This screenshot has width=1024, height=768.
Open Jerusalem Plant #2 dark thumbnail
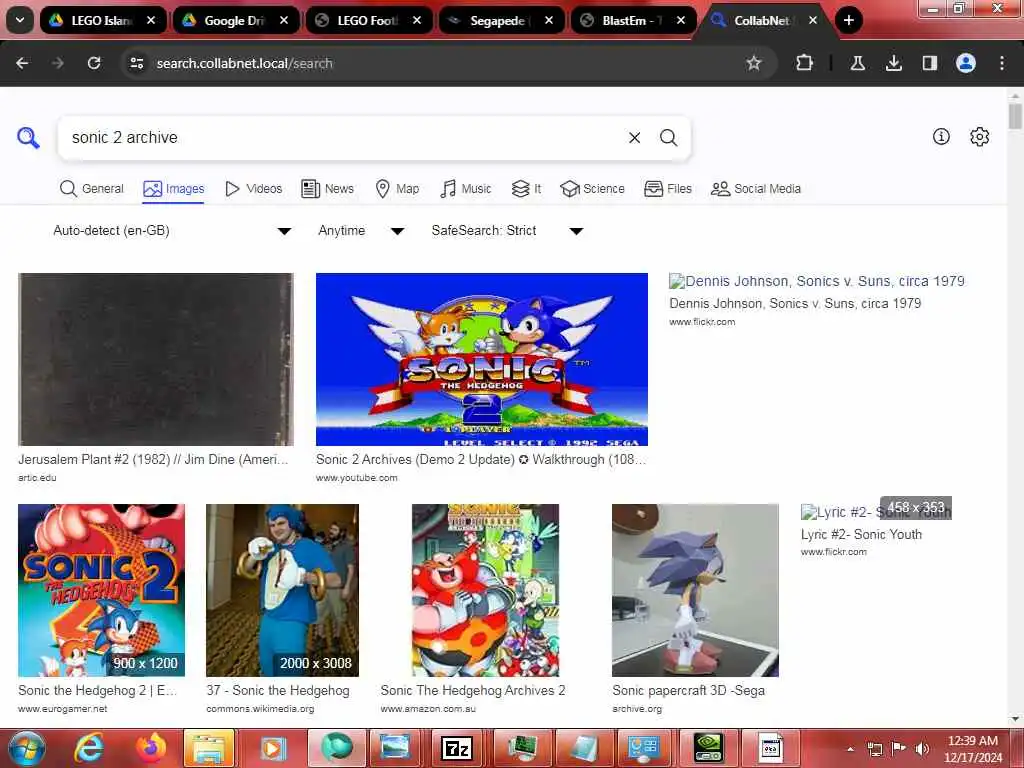155,359
